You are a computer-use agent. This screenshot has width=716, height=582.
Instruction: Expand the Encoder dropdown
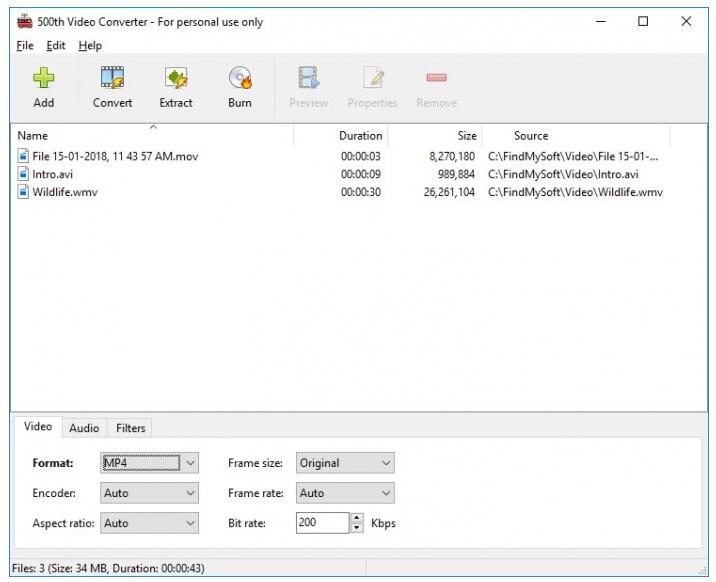tap(150, 493)
